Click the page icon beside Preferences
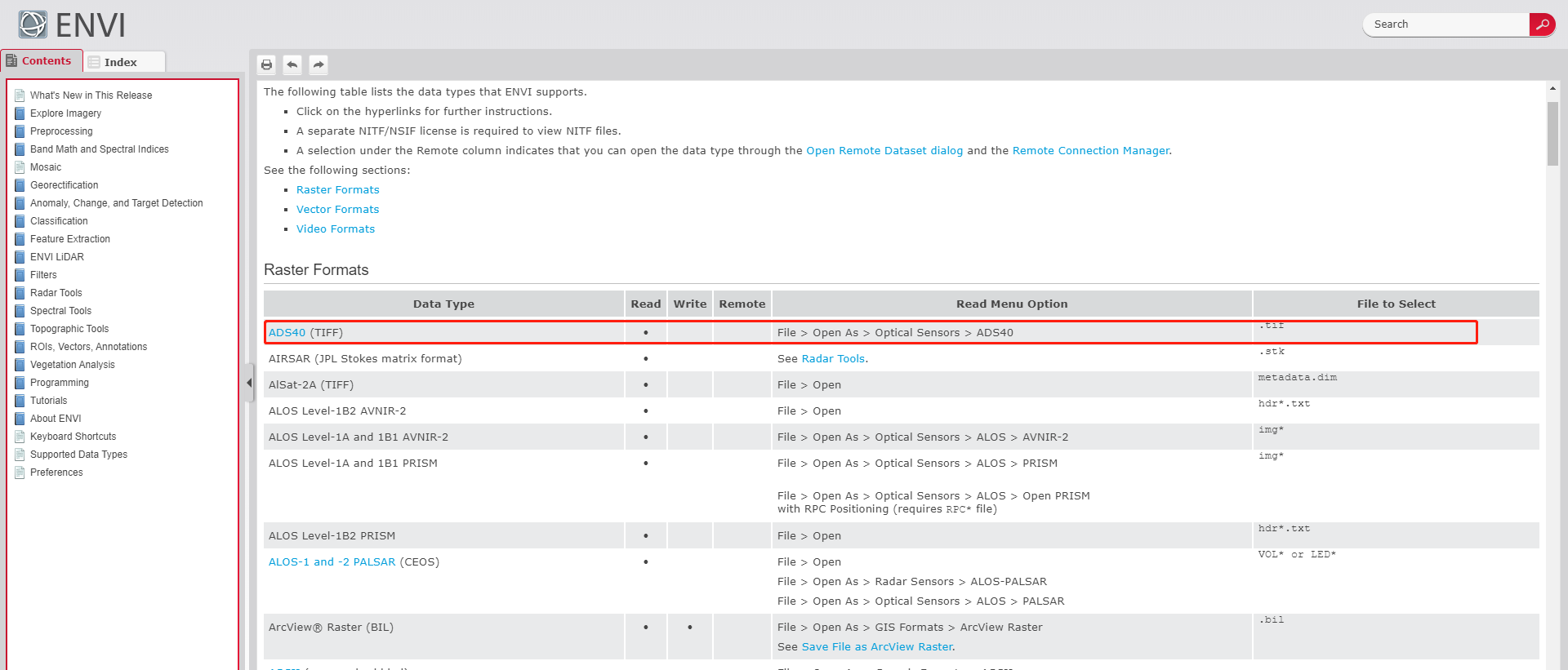Image resolution: width=1568 pixels, height=670 pixels. pyautogui.click(x=20, y=473)
